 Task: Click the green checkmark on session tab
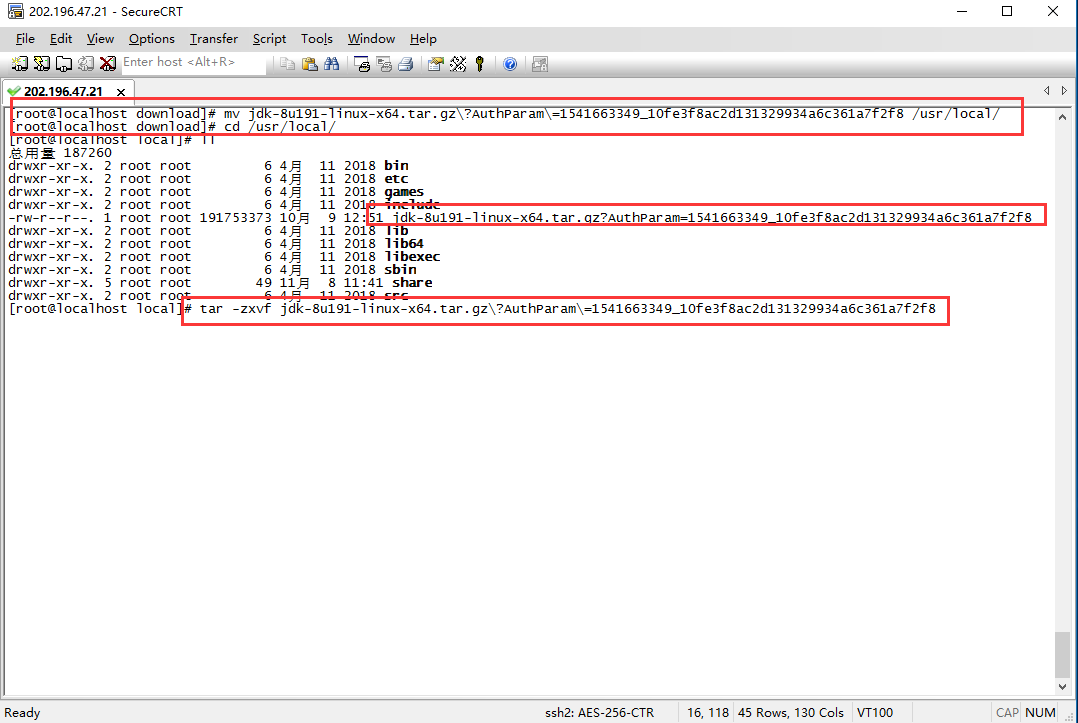[x=13, y=91]
